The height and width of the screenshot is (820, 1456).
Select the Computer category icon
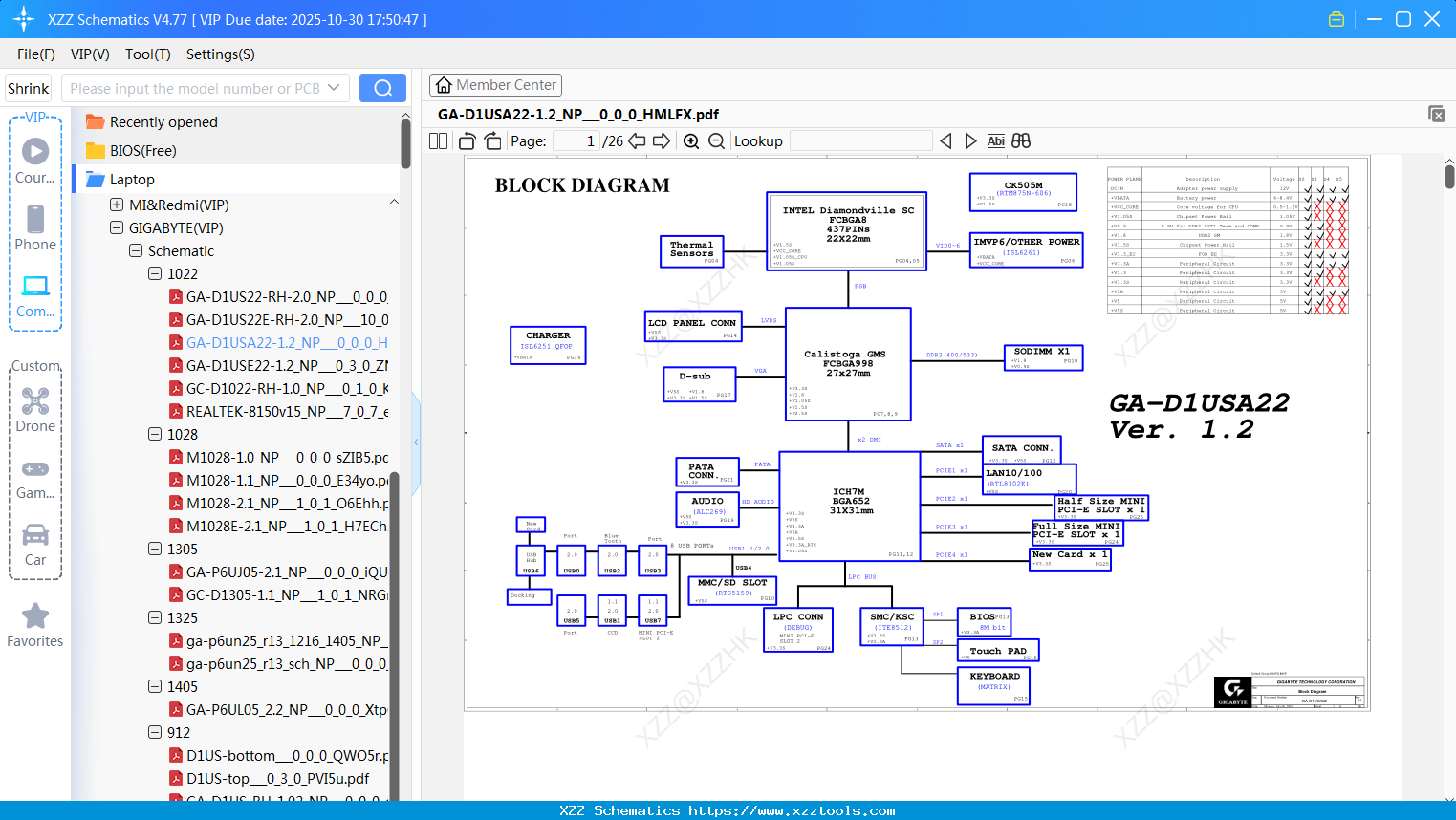coord(35,295)
